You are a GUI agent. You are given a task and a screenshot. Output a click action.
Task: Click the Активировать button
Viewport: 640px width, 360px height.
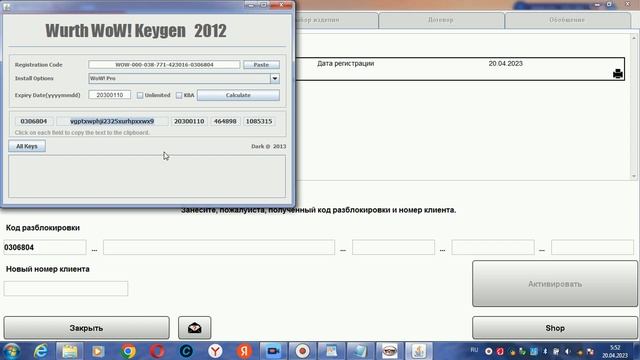point(555,284)
